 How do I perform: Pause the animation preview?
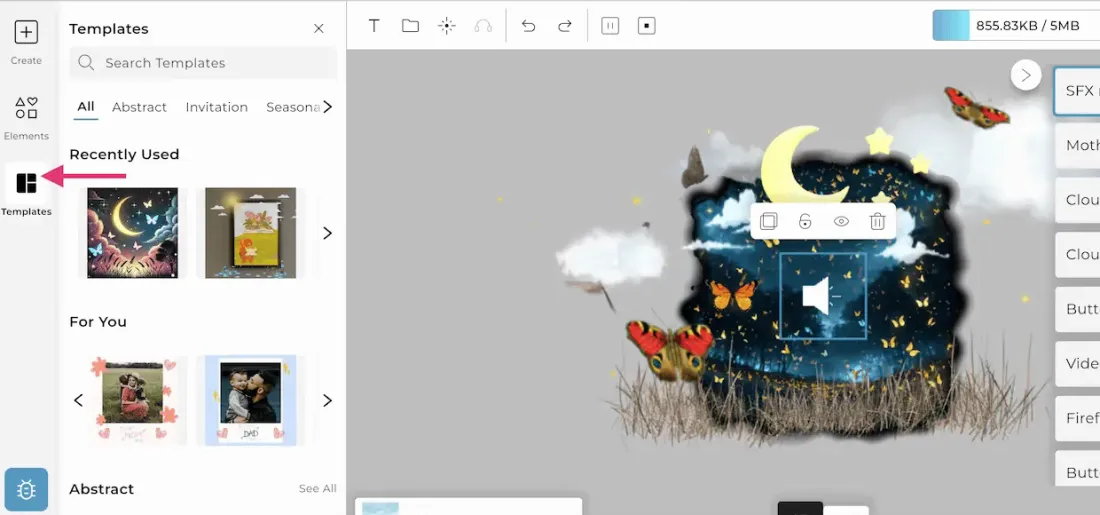(x=610, y=26)
